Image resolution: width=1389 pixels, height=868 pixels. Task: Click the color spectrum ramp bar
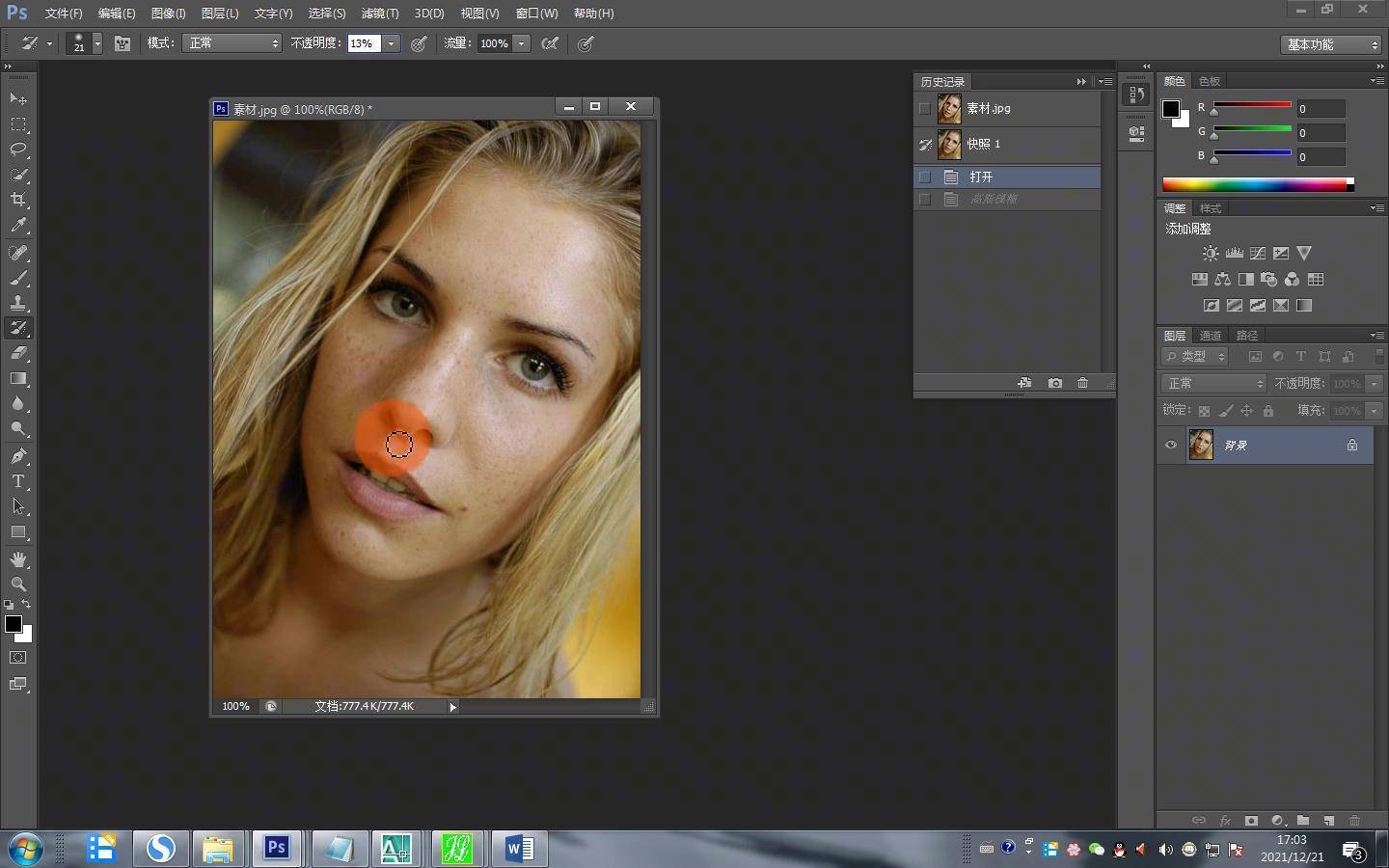coord(1254,184)
